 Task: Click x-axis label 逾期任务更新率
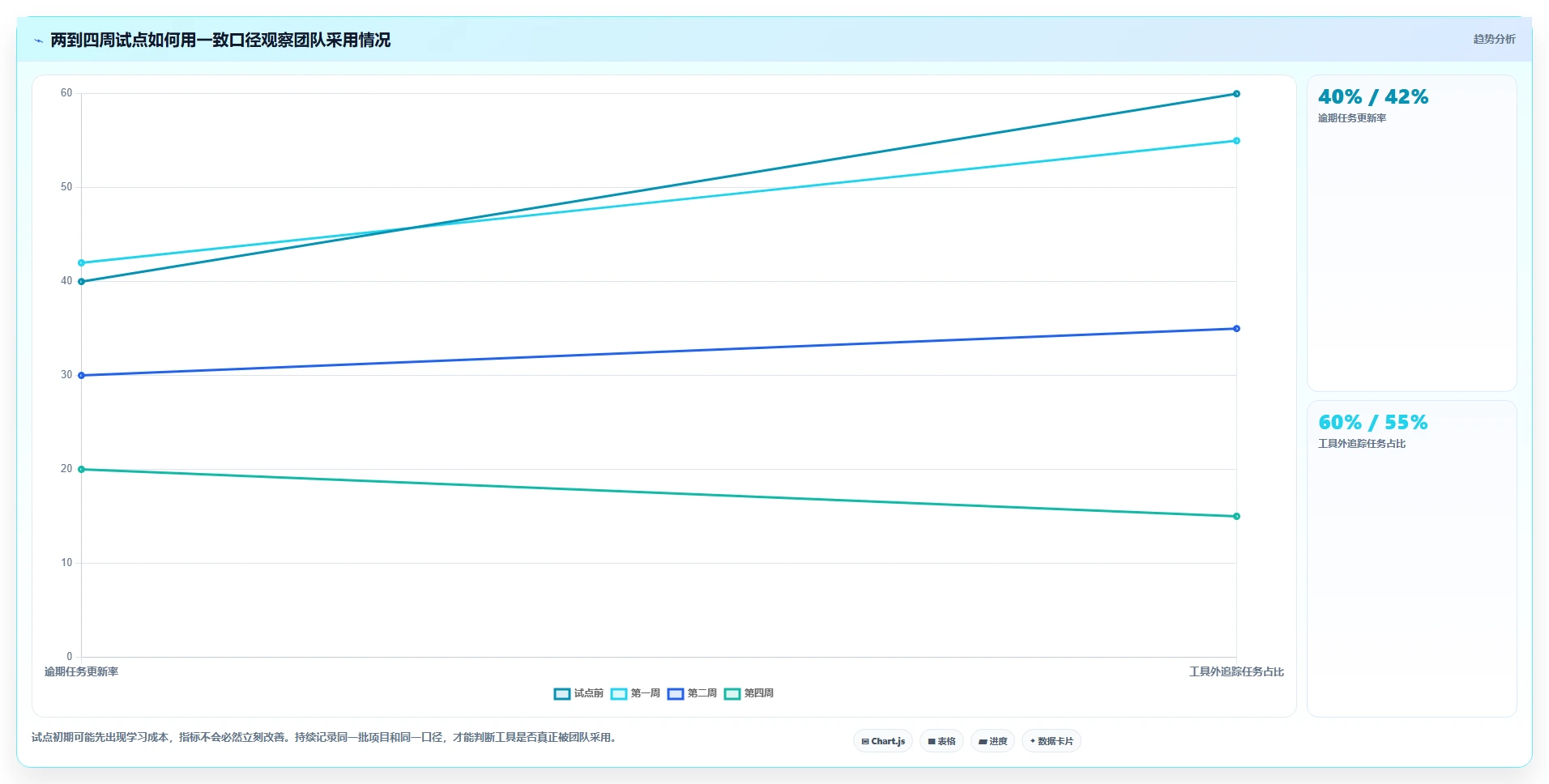(81, 671)
